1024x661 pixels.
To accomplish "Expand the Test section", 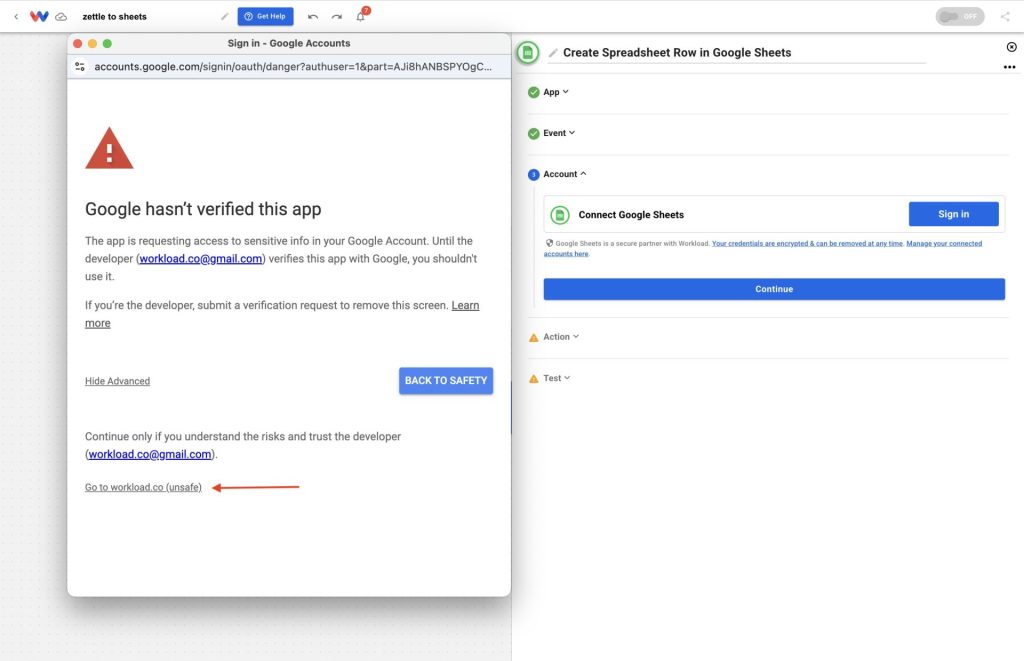I will tap(556, 378).
